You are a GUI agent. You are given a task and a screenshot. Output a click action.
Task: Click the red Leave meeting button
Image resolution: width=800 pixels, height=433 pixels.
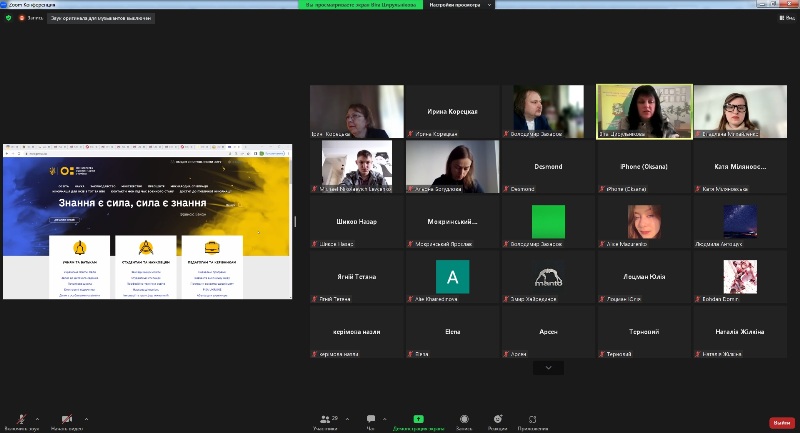point(781,422)
